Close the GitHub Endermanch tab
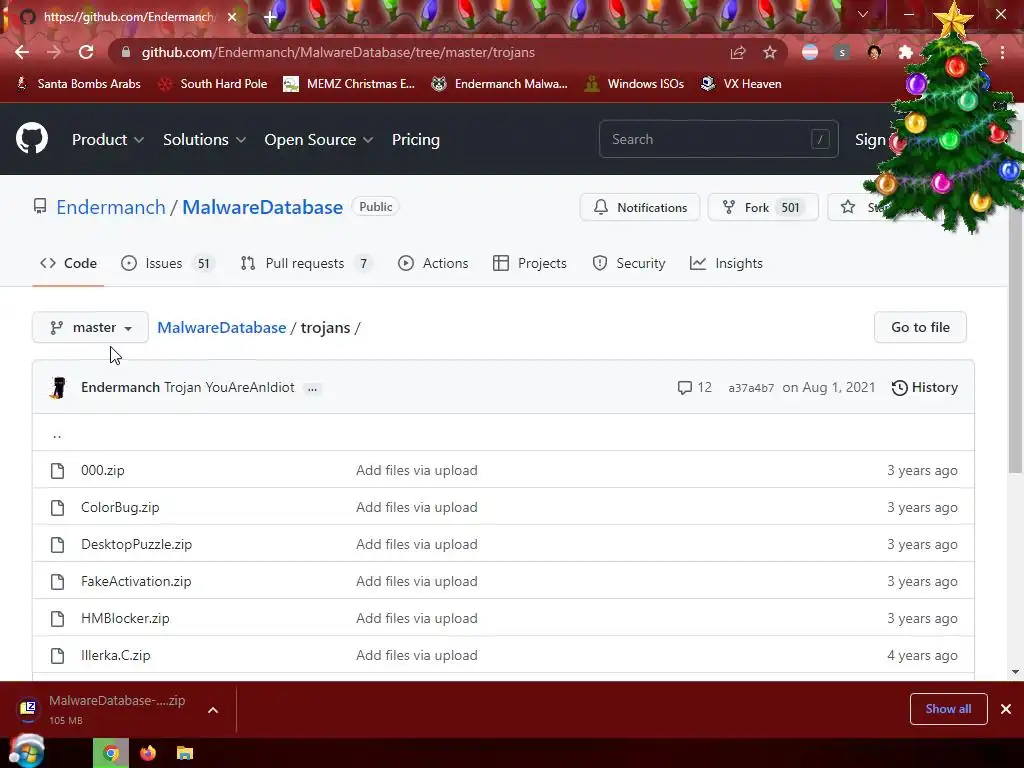This screenshot has width=1024, height=768. [x=232, y=17]
